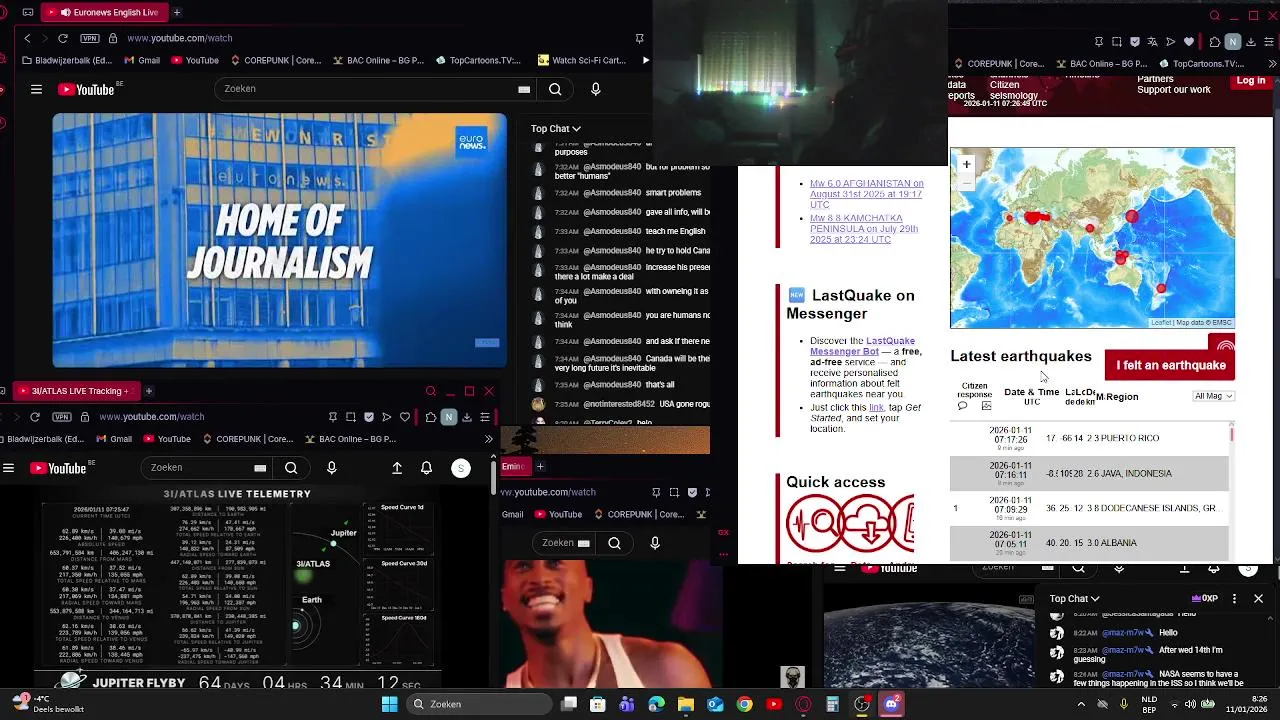The height and width of the screenshot is (720, 1280).
Task: Open chat more options beside OXP badge
Action: pyautogui.click(x=1234, y=598)
